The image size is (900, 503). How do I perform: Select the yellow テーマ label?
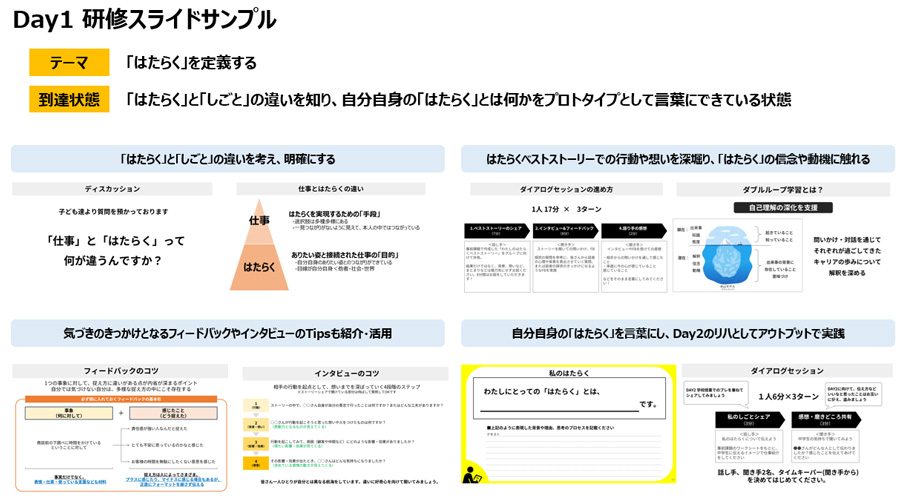(69, 62)
